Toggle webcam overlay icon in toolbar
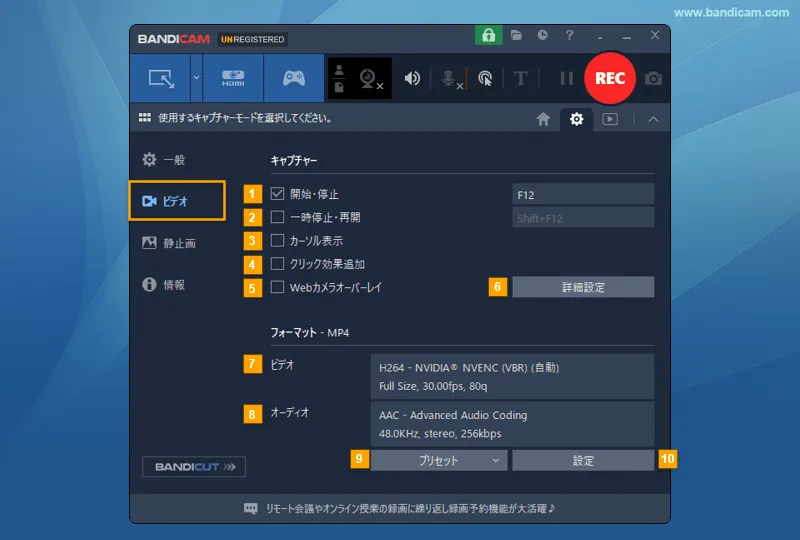The width and height of the screenshot is (800, 540). tap(371, 79)
